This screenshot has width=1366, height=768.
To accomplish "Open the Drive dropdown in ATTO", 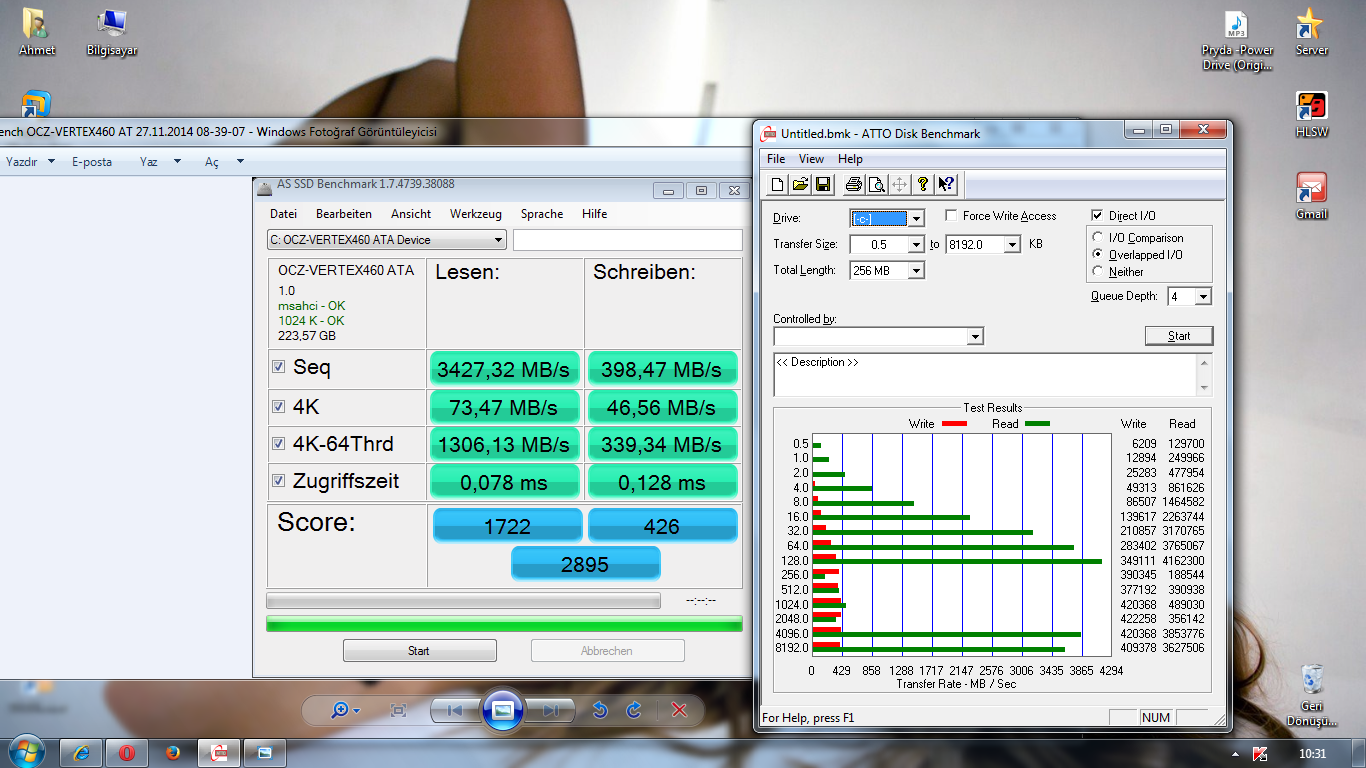I will (917, 218).
